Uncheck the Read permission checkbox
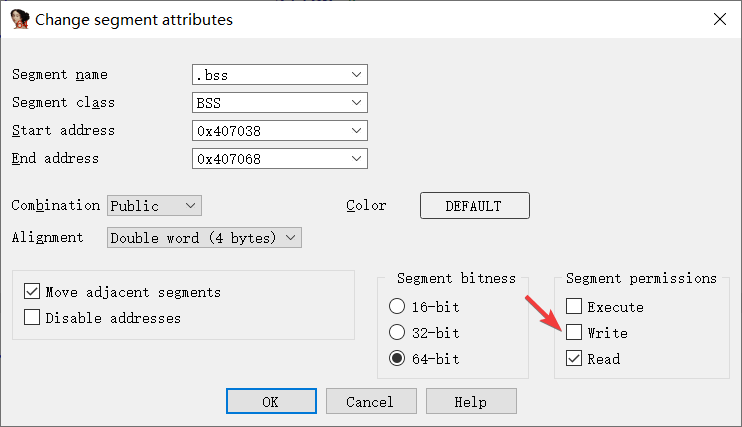 pyautogui.click(x=574, y=359)
